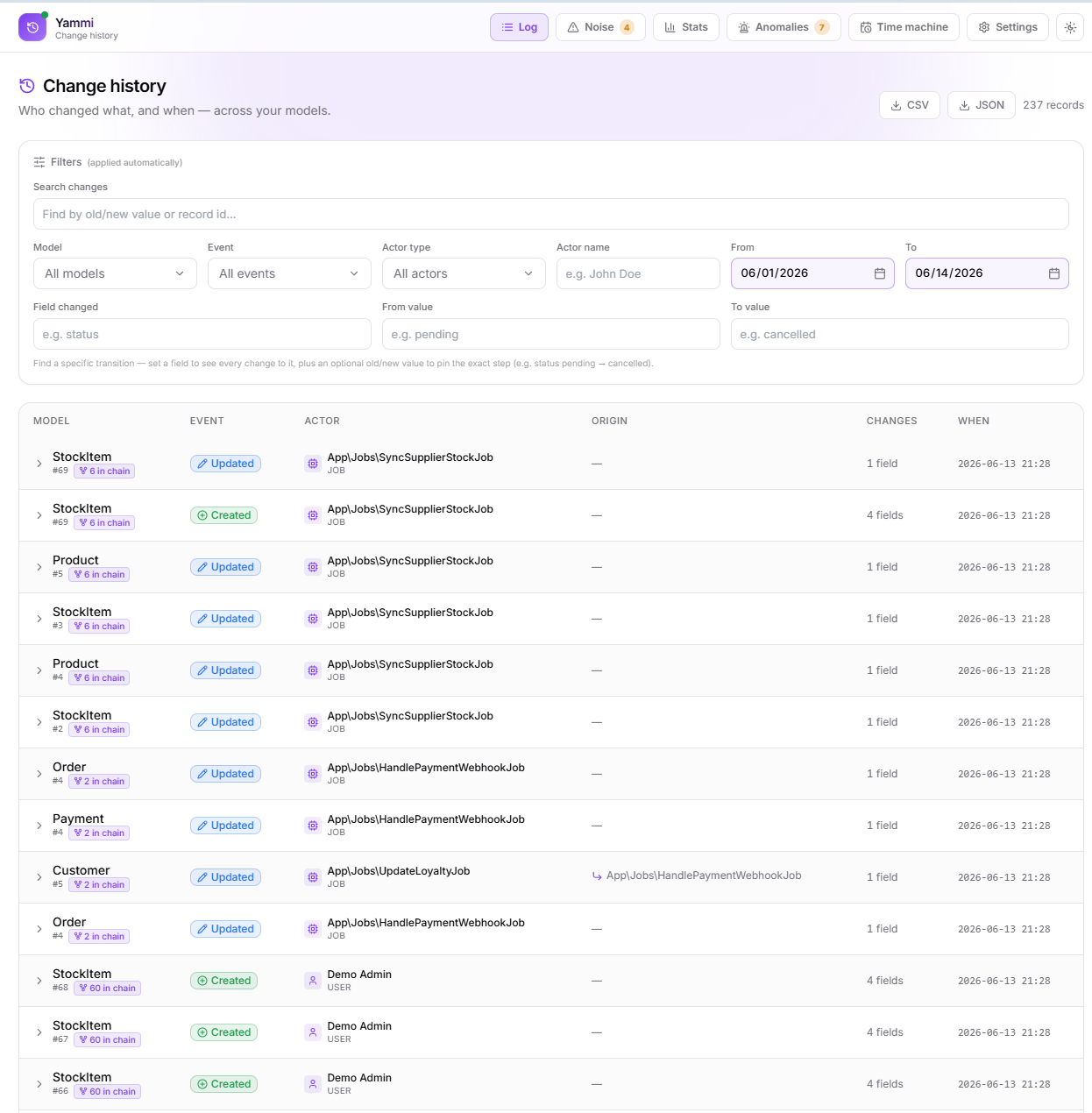Expand the Customer #5 row
The height and width of the screenshot is (1113, 1092).
39,877
